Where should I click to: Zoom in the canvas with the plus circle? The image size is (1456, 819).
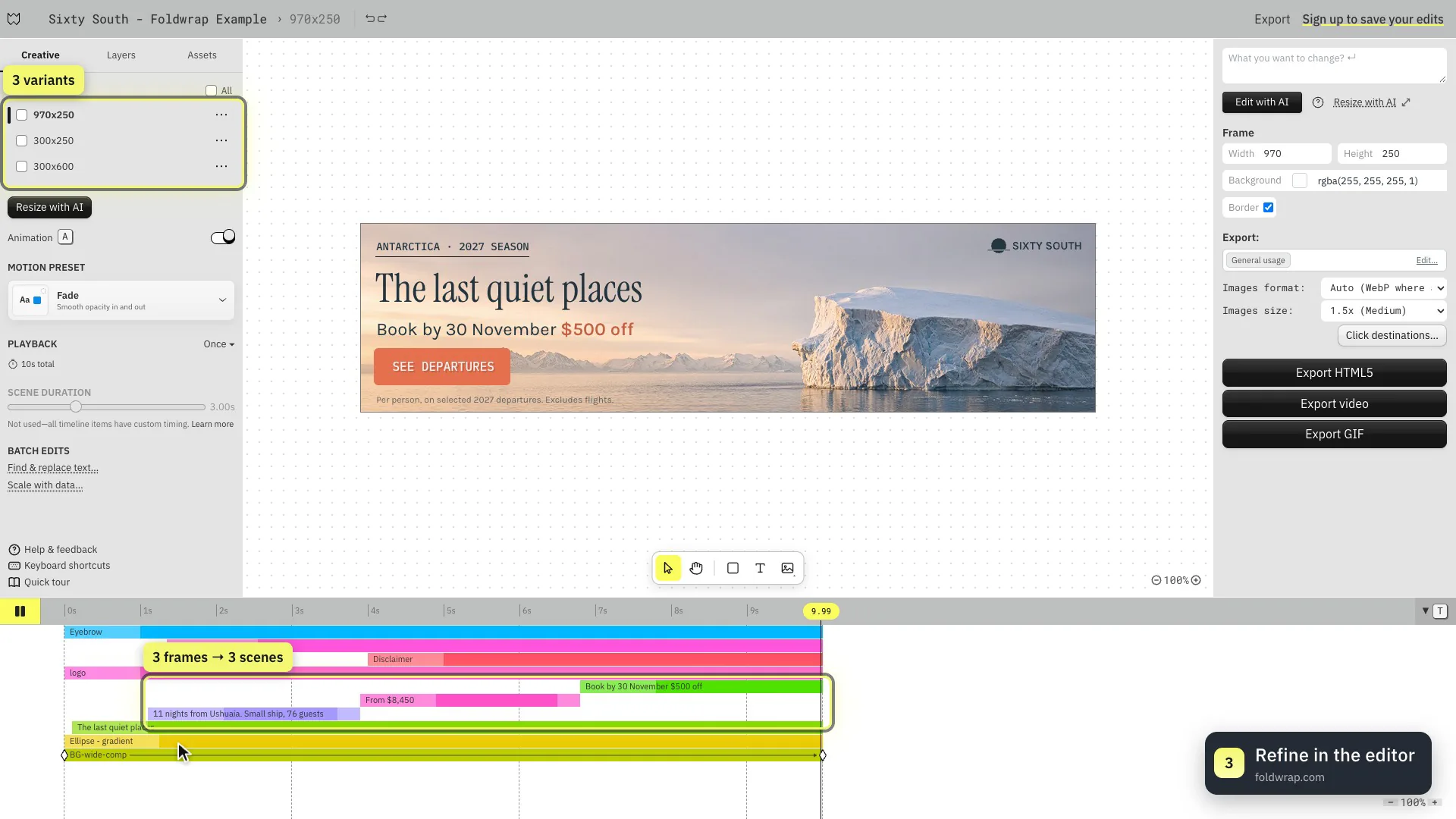[x=1196, y=580]
